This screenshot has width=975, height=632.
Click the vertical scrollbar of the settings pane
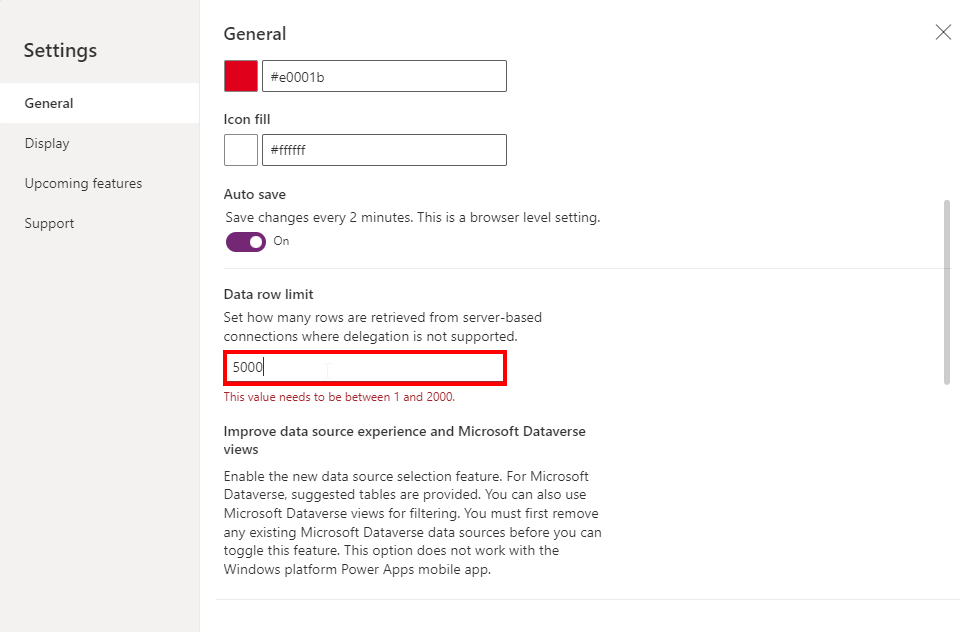tap(947, 290)
